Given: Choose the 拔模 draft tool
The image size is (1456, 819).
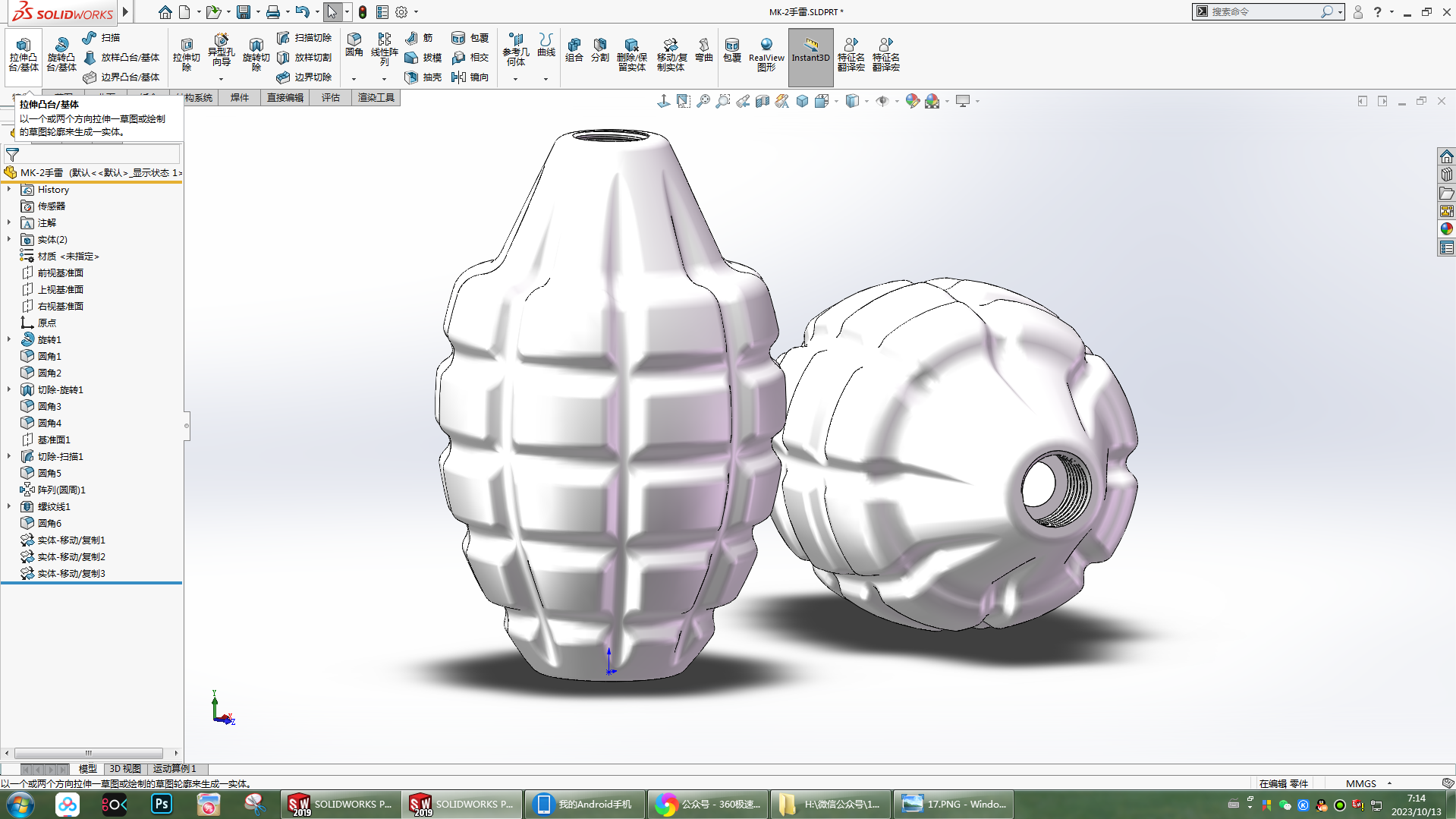Looking at the screenshot, I should (423, 57).
